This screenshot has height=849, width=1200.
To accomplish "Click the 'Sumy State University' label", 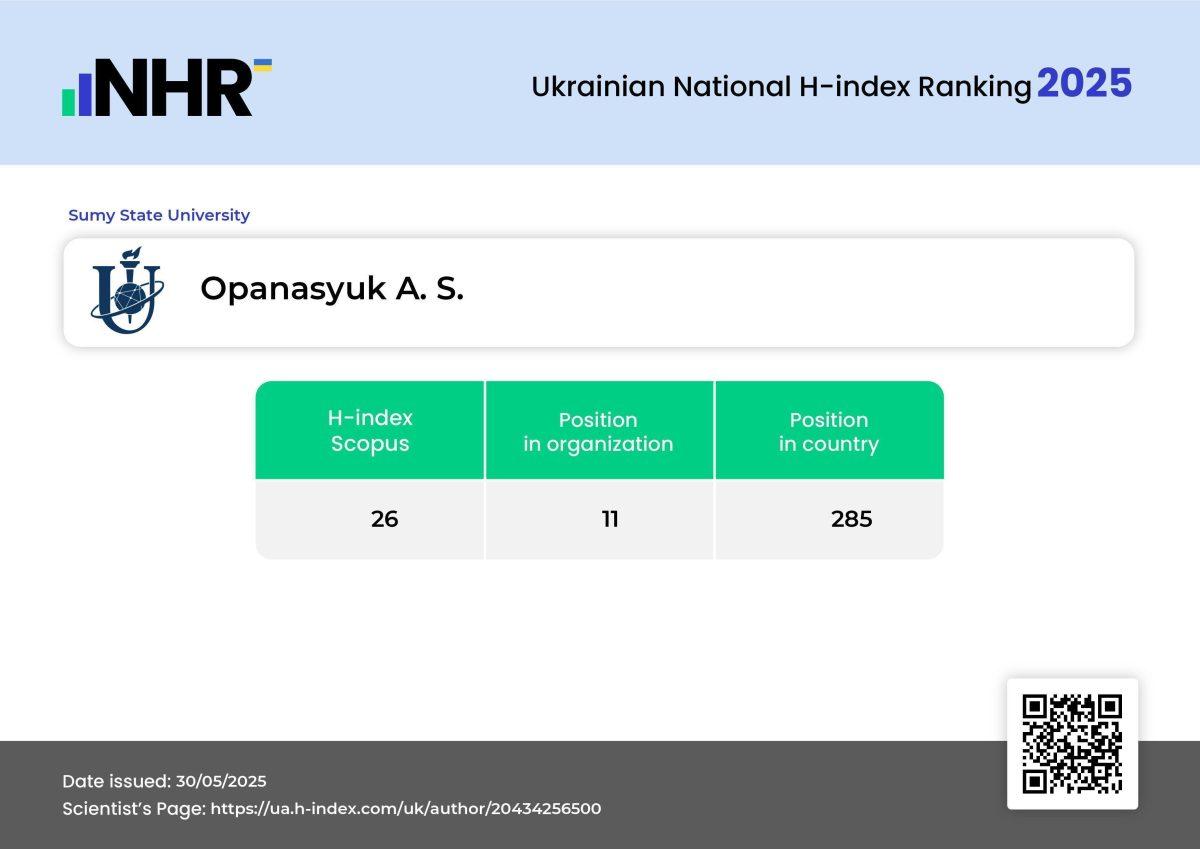I will click(159, 215).
